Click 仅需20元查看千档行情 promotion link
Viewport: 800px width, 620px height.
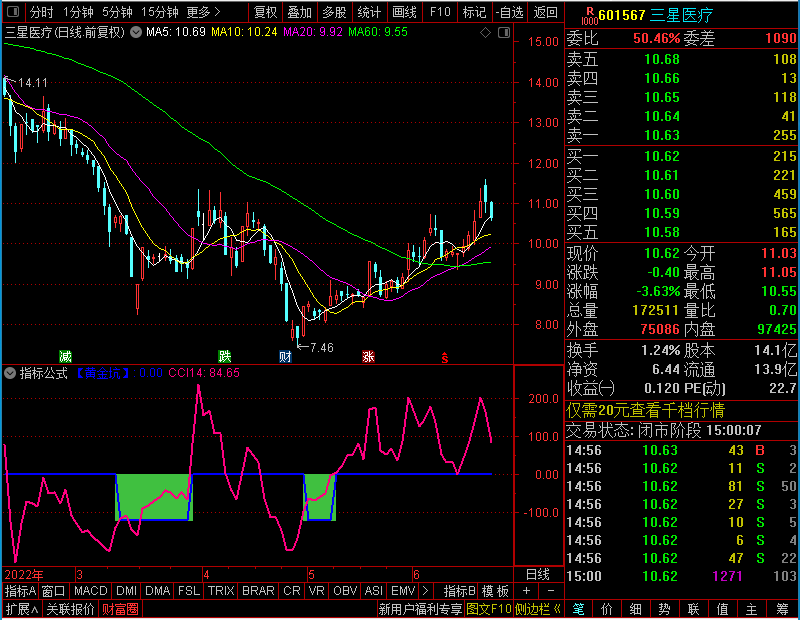(645, 411)
